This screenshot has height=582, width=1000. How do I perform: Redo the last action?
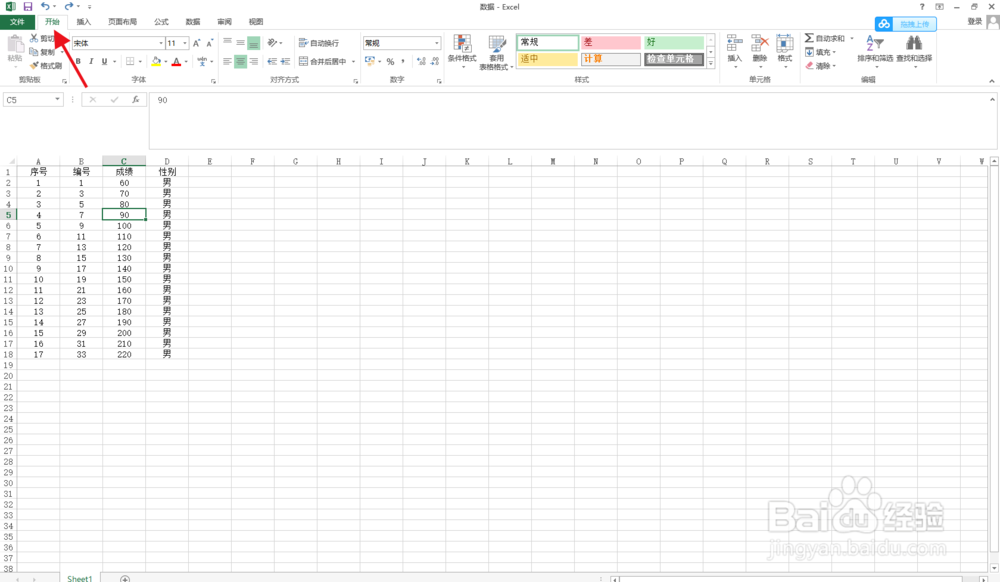click(x=68, y=6)
